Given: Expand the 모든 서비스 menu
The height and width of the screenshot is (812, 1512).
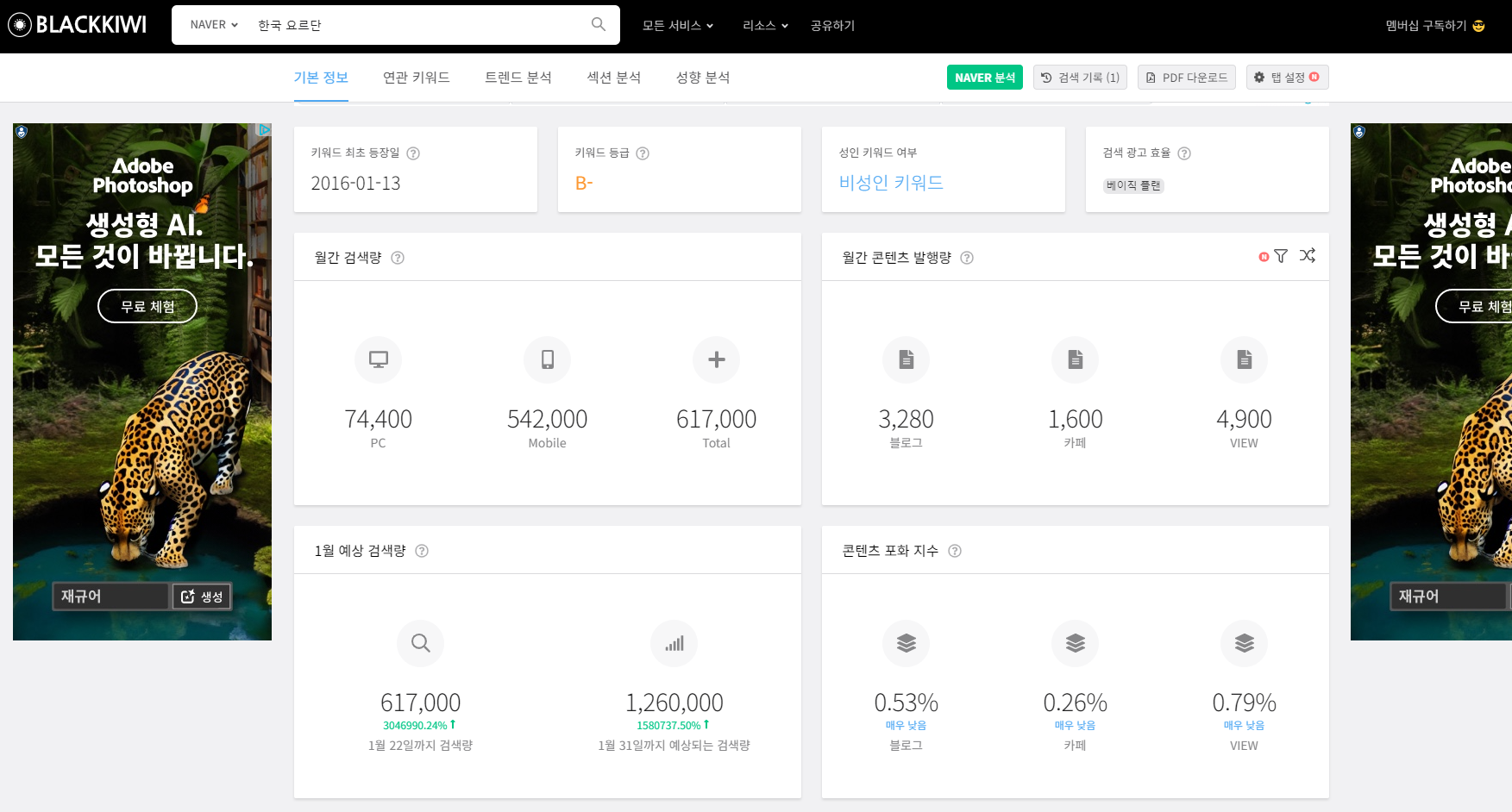Looking at the screenshot, I should coord(678,26).
